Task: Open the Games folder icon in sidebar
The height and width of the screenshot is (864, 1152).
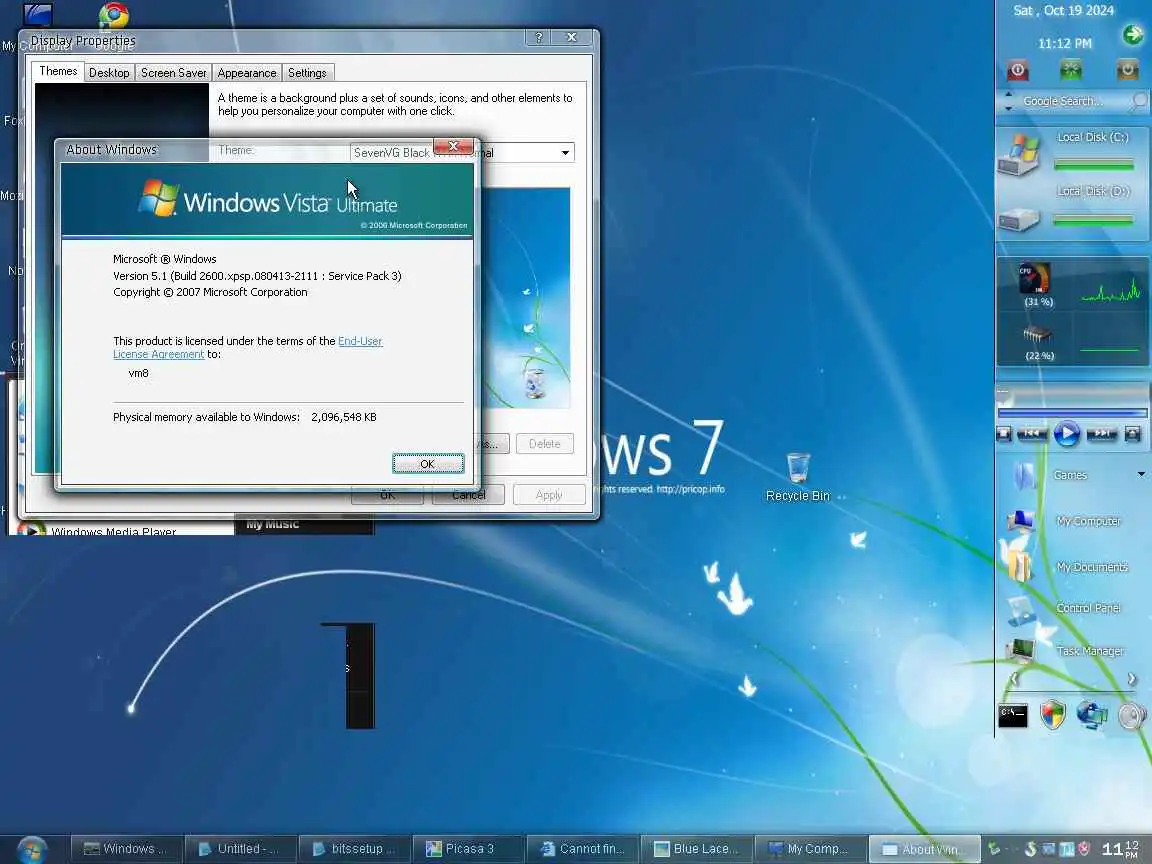Action: pos(1025,475)
